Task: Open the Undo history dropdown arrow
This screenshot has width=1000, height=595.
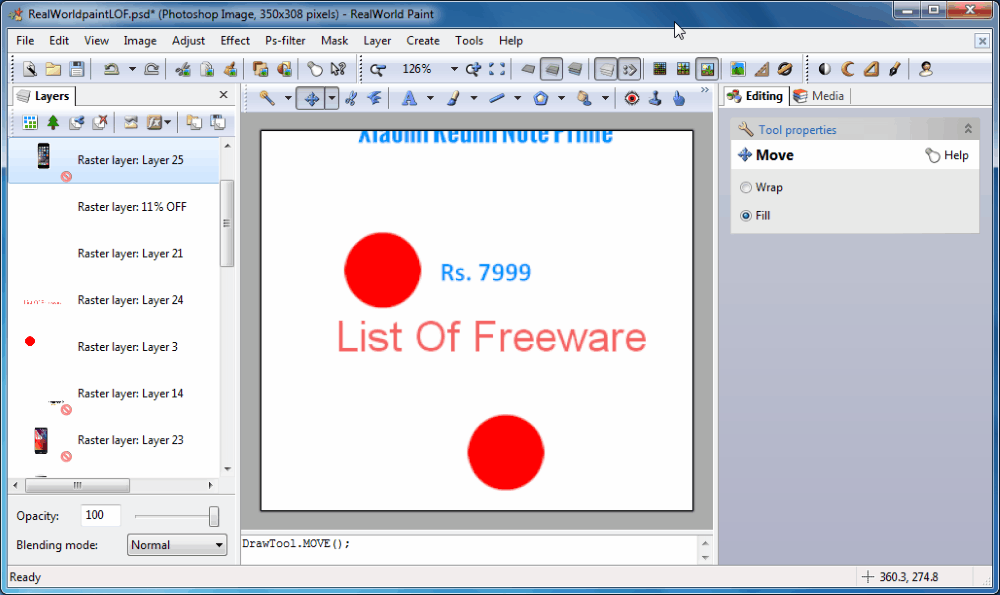Action: (132, 69)
